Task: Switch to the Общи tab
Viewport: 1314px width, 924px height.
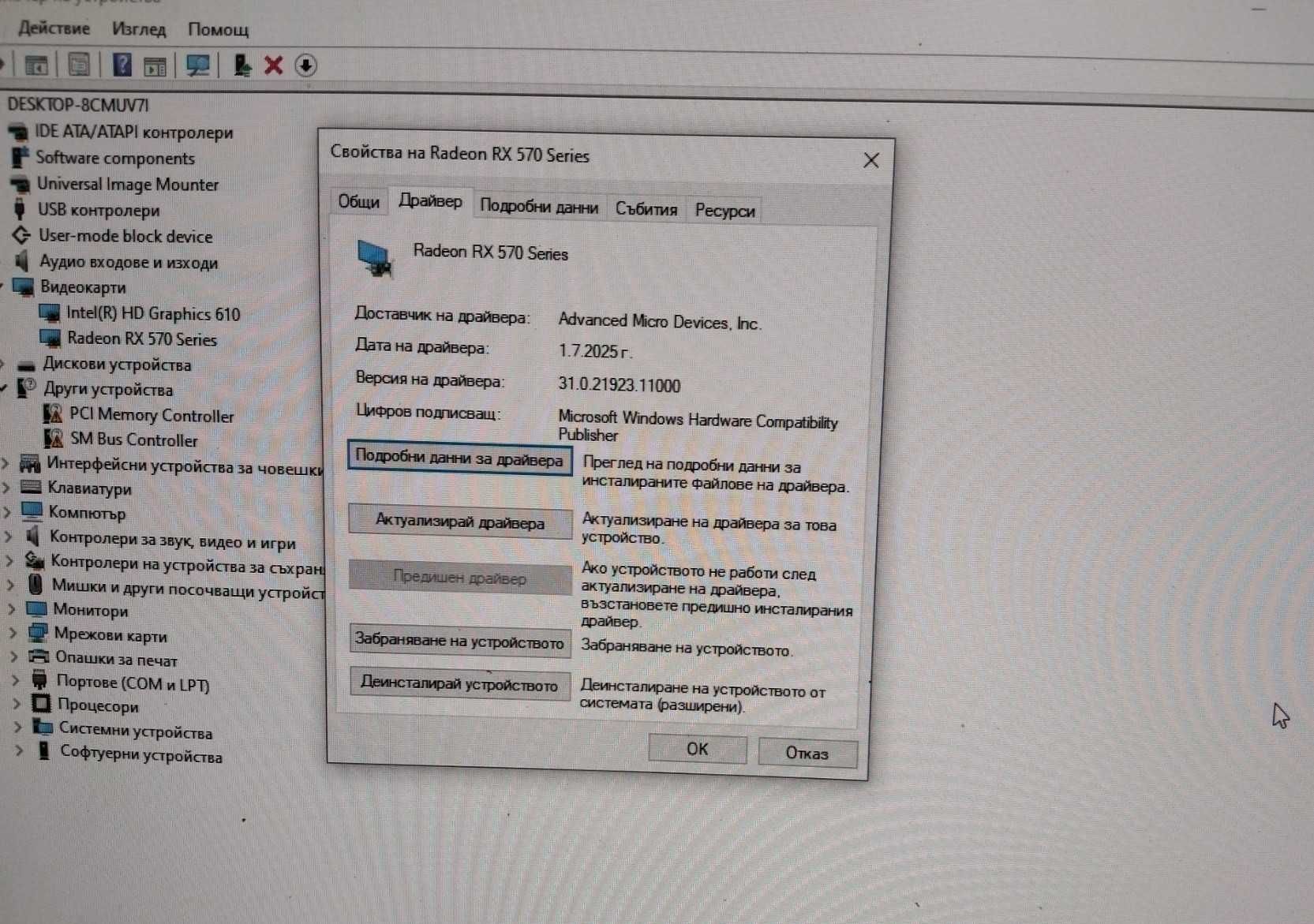Action: [358, 202]
